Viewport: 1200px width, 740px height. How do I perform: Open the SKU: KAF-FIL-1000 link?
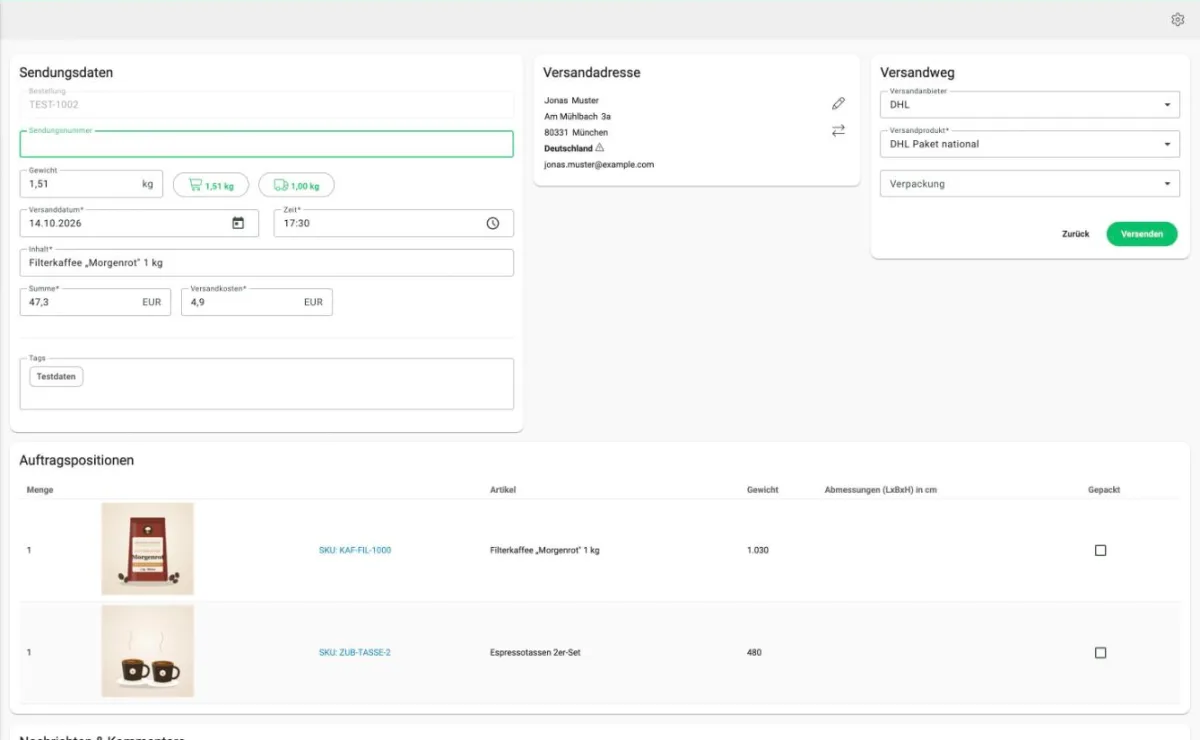point(355,550)
